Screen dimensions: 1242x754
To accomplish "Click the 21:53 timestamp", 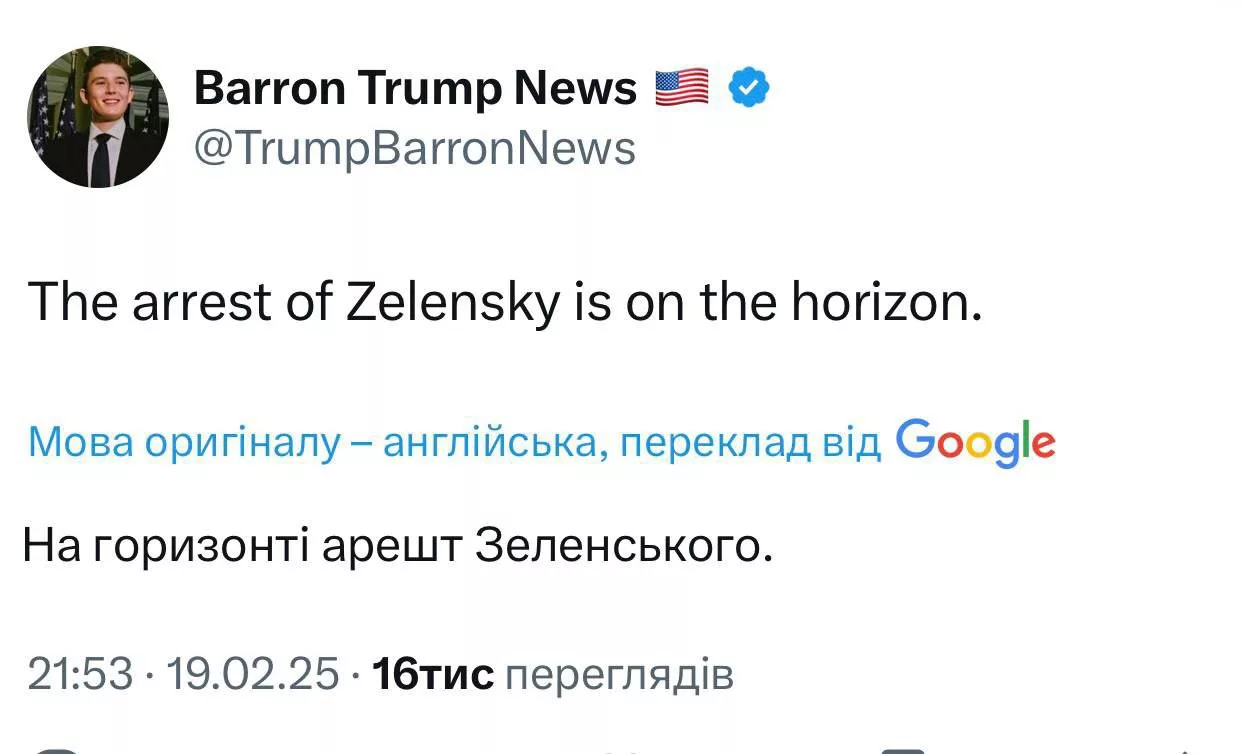I will point(80,674).
